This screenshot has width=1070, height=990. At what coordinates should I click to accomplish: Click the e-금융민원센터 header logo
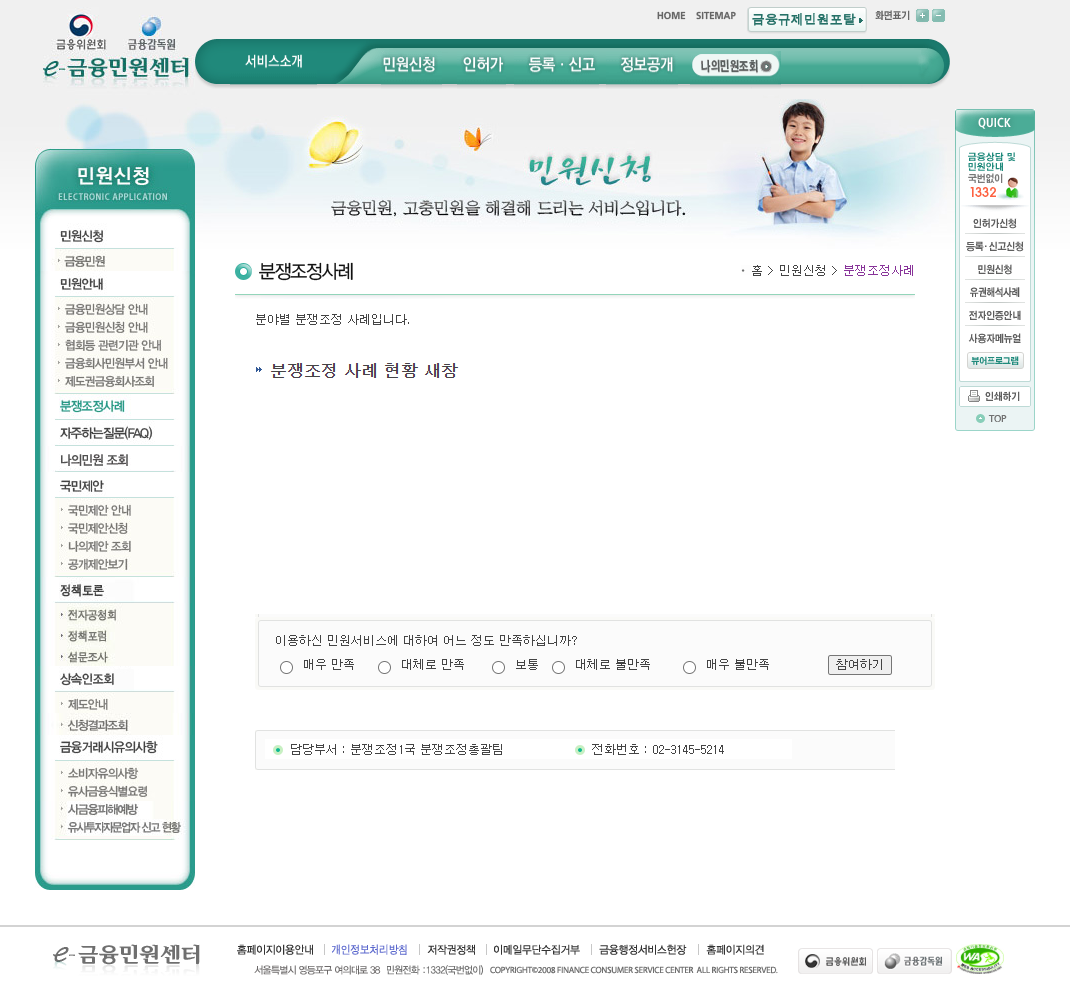(116, 67)
